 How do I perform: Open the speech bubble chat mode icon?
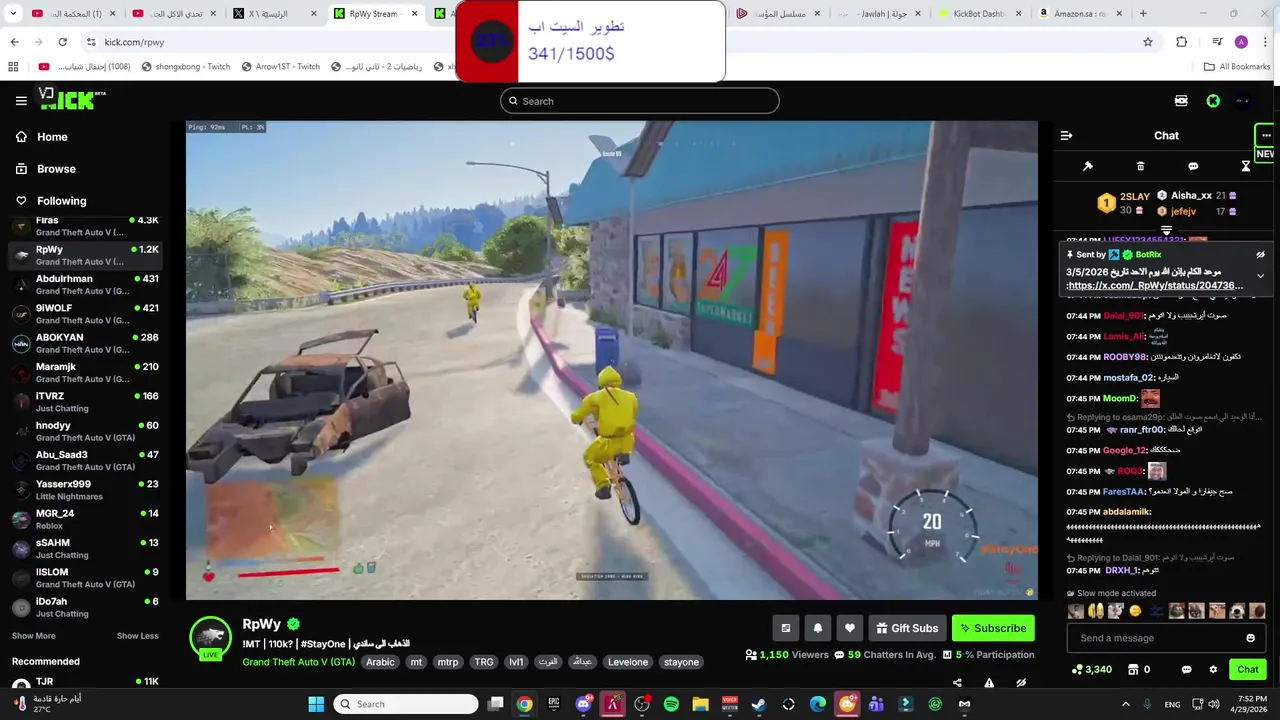(x=1193, y=166)
